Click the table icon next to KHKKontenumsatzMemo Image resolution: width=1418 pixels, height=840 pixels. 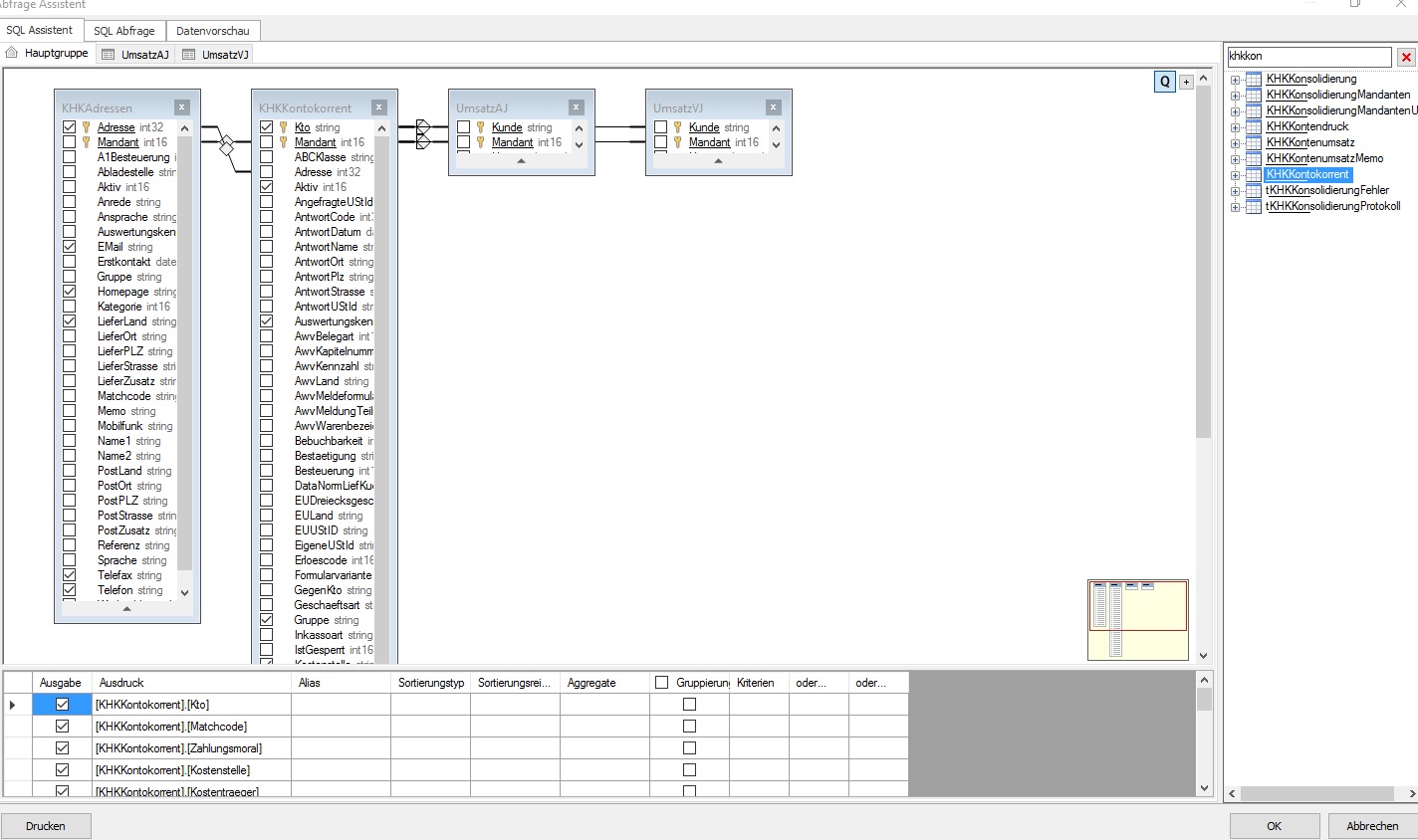coord(1254,158)
